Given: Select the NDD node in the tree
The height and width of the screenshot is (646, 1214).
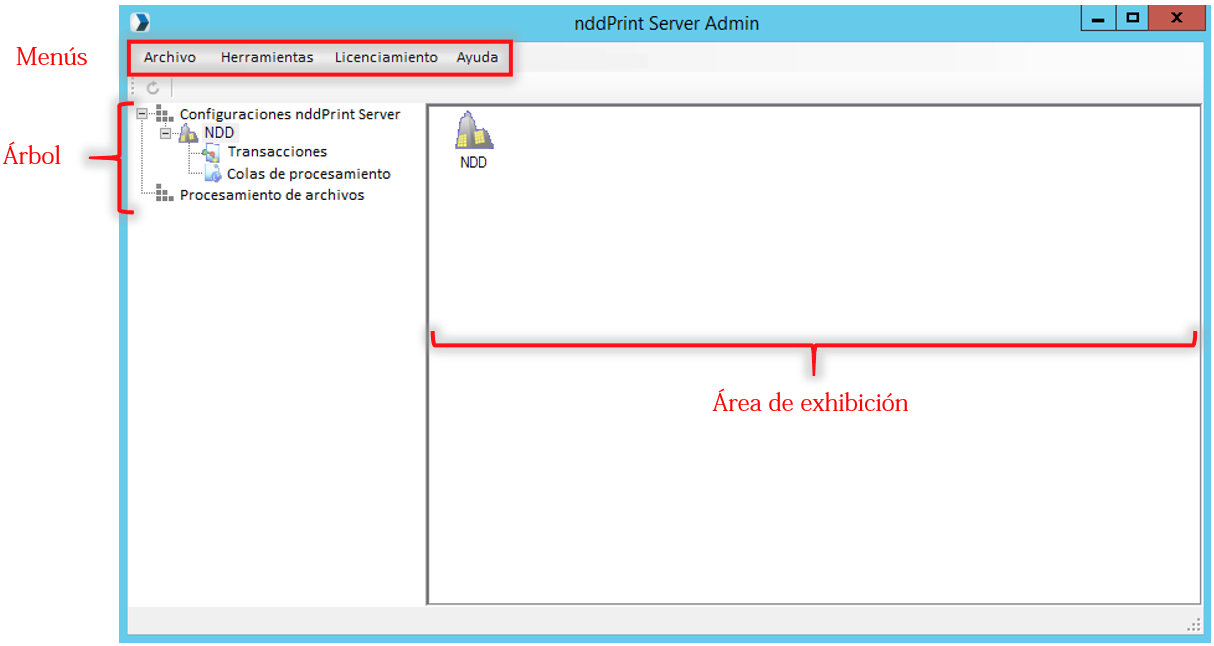Looking at the screenshot, I should click(x=218, y=132).
